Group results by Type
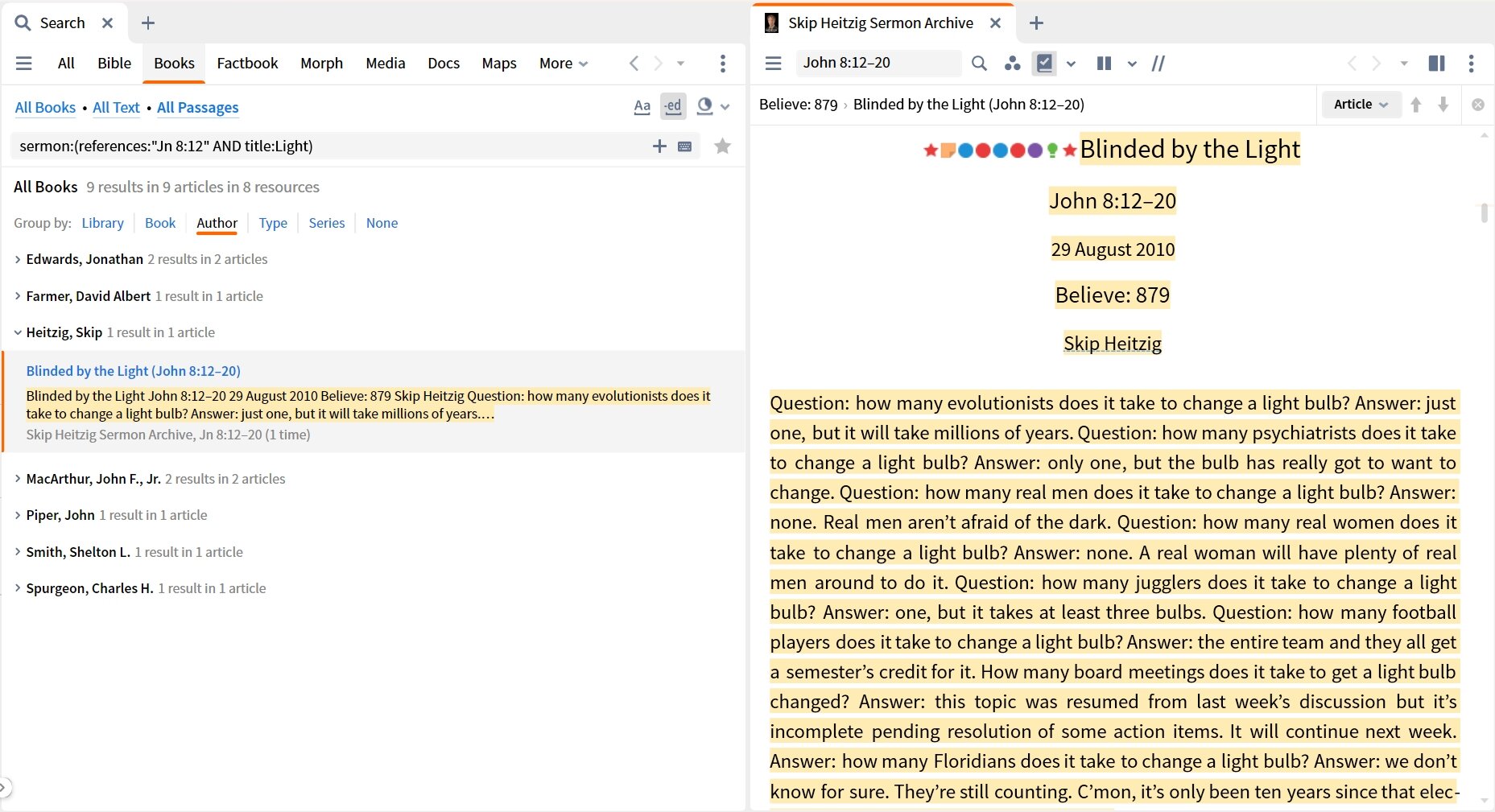 click(x=273, y=223)
